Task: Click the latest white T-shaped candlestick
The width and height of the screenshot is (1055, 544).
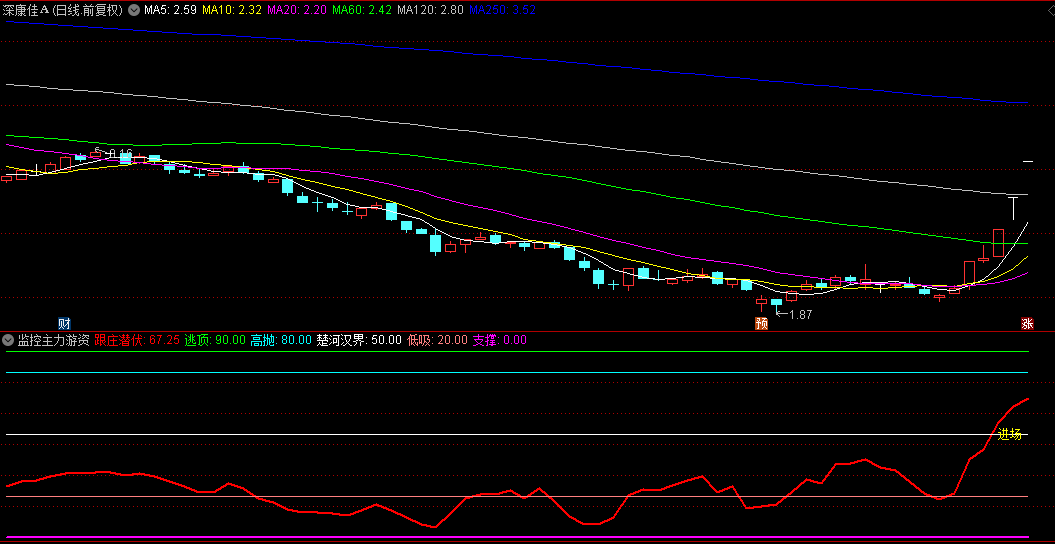Action: (x=1013, y=208)
